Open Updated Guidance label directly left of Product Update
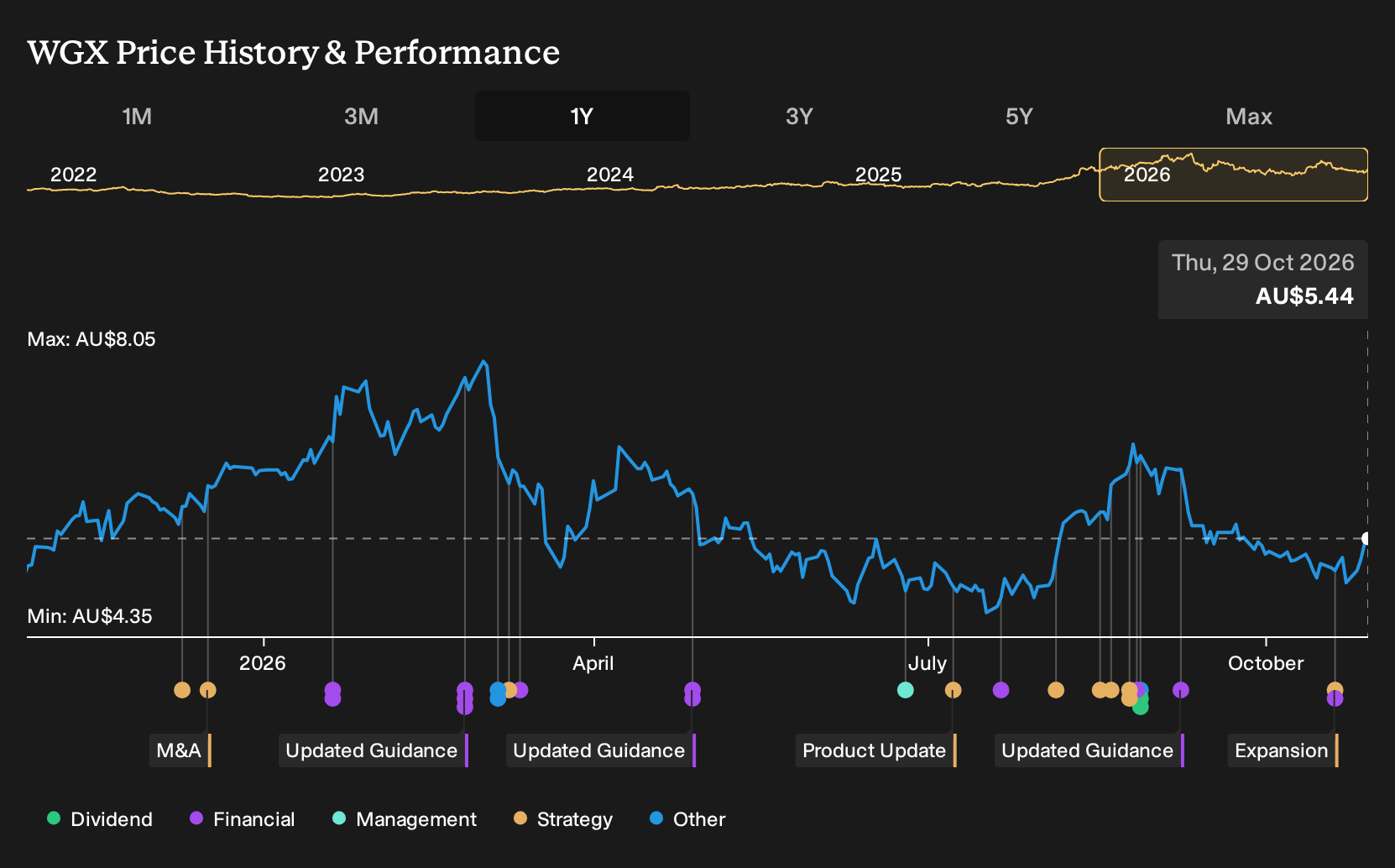The image size is (1395, 868). 600,750
